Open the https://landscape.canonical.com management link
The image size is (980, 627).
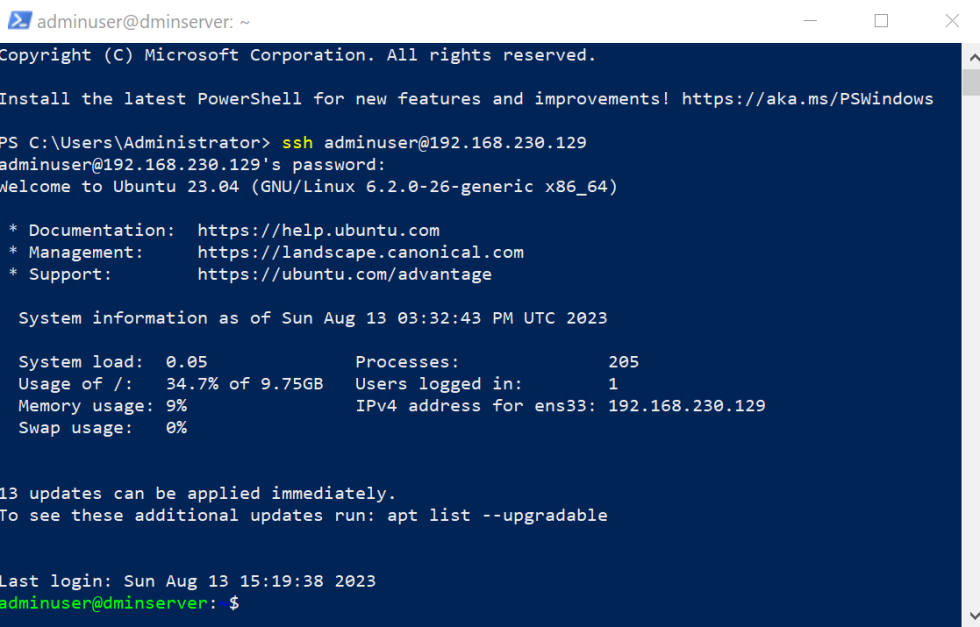coord(360,252)
